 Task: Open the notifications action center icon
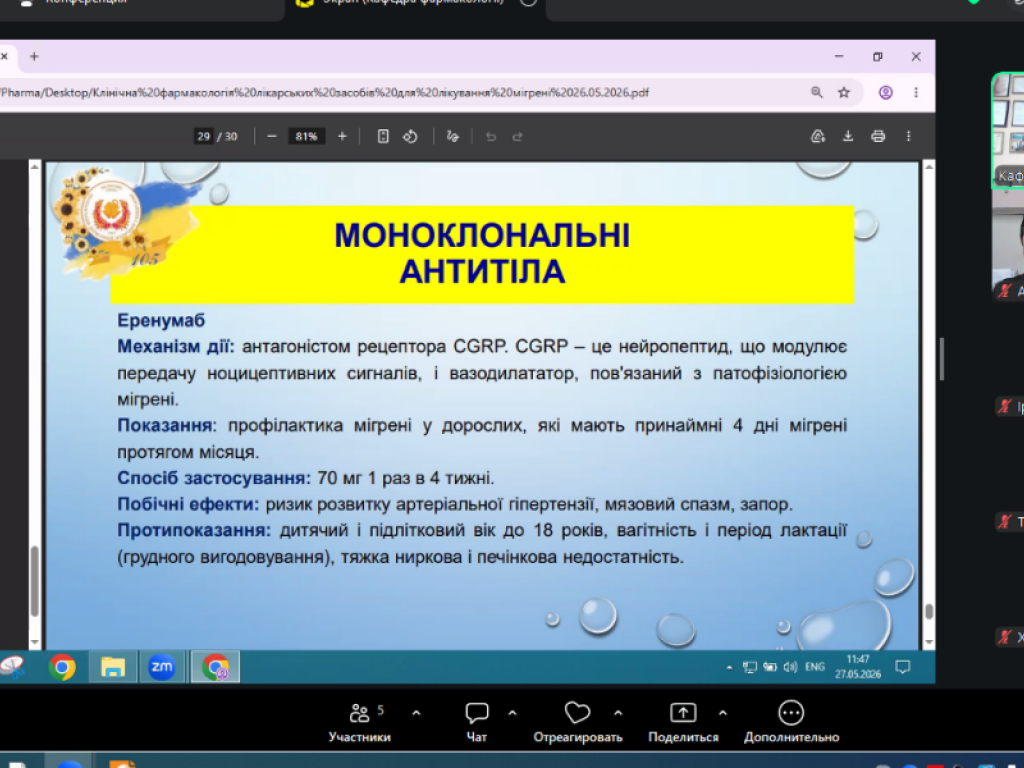(x=903, y=667)
